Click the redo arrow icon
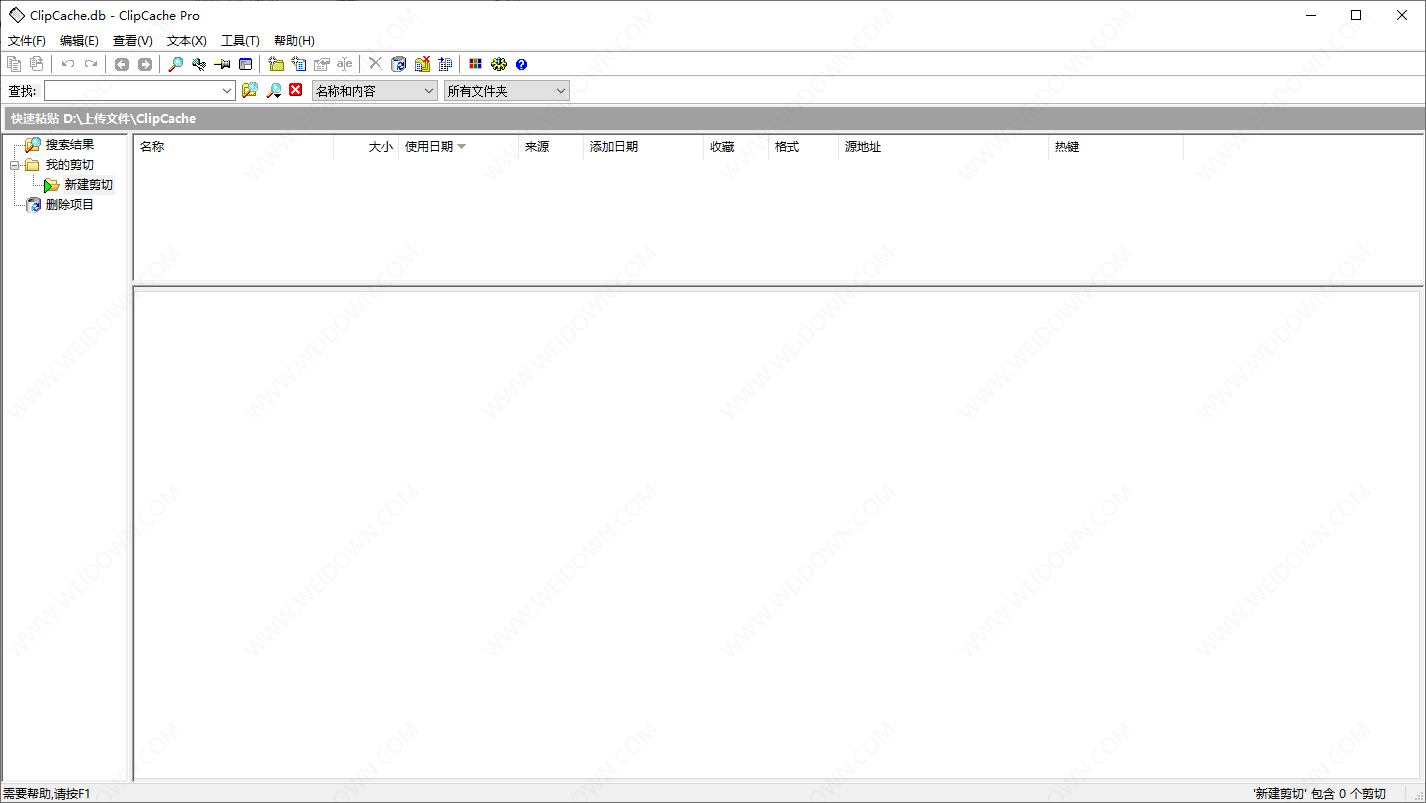 tap(91, 64)
